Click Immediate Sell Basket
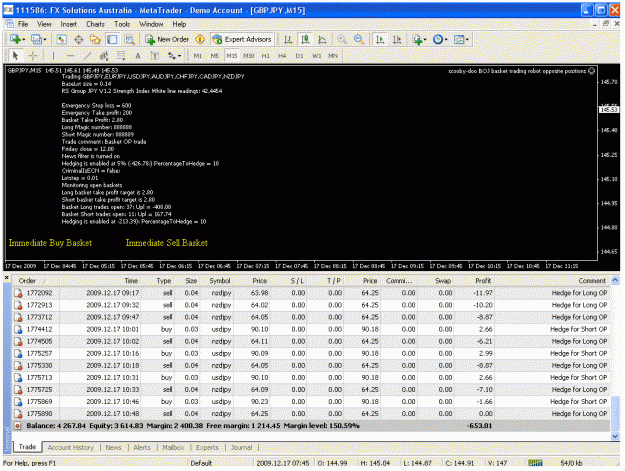This screenshot has width=625, height=471. point(167,243)
